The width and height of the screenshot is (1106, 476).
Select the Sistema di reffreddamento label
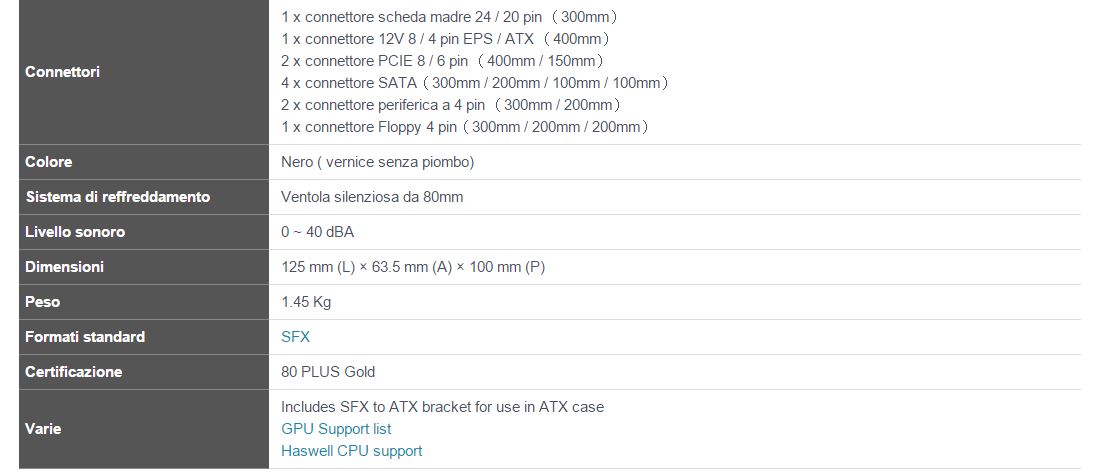[x=117, y=197]
